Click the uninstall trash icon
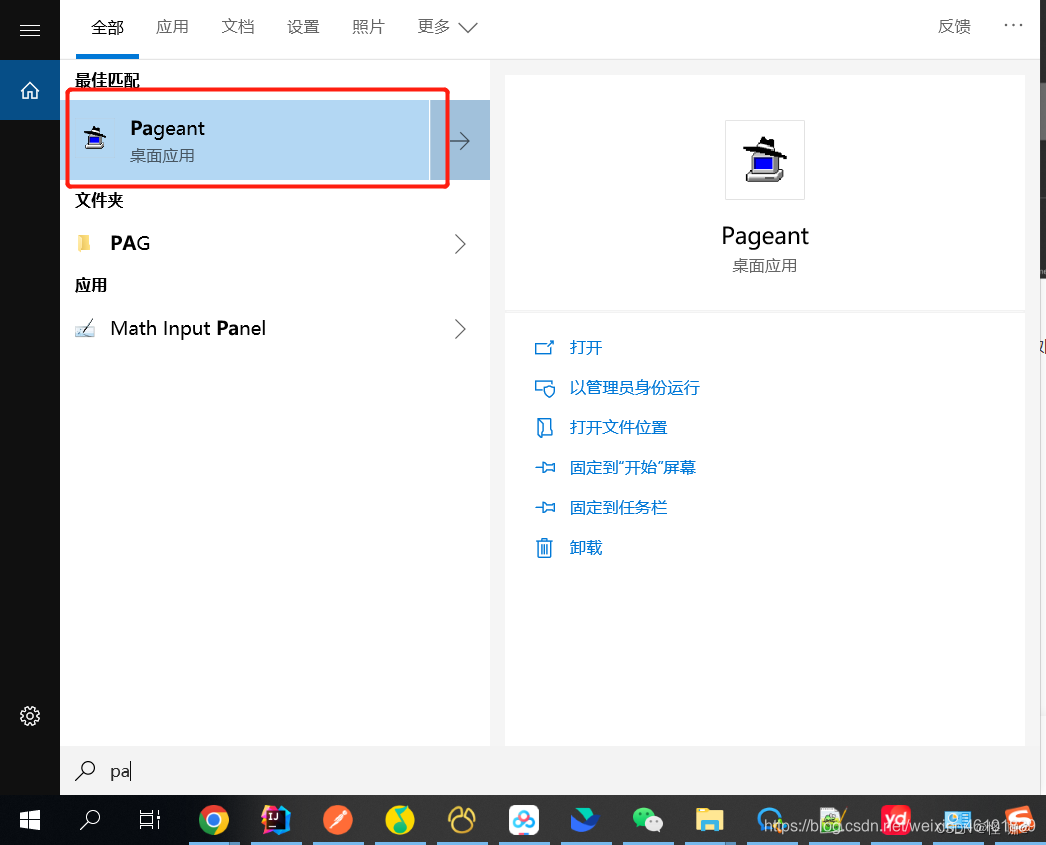 click(544, 548)
